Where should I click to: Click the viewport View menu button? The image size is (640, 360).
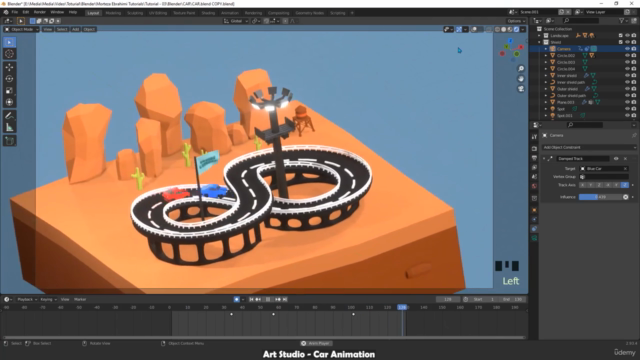47,29
